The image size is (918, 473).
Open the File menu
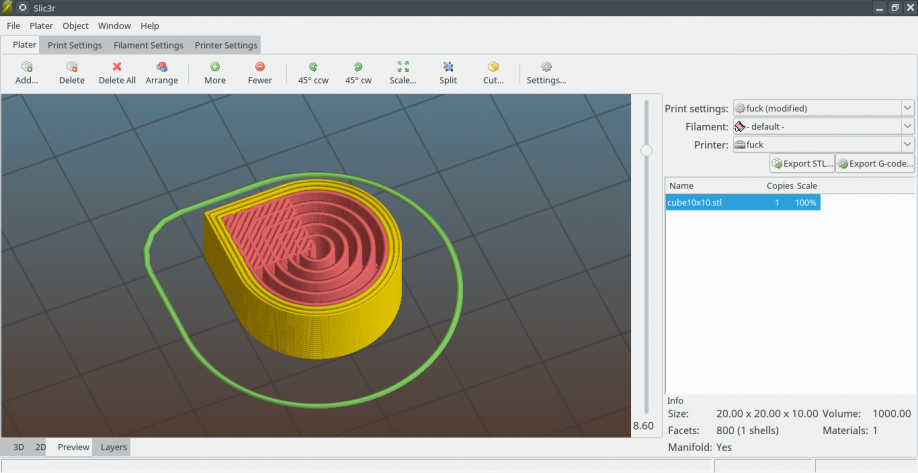tap(13, 26)
